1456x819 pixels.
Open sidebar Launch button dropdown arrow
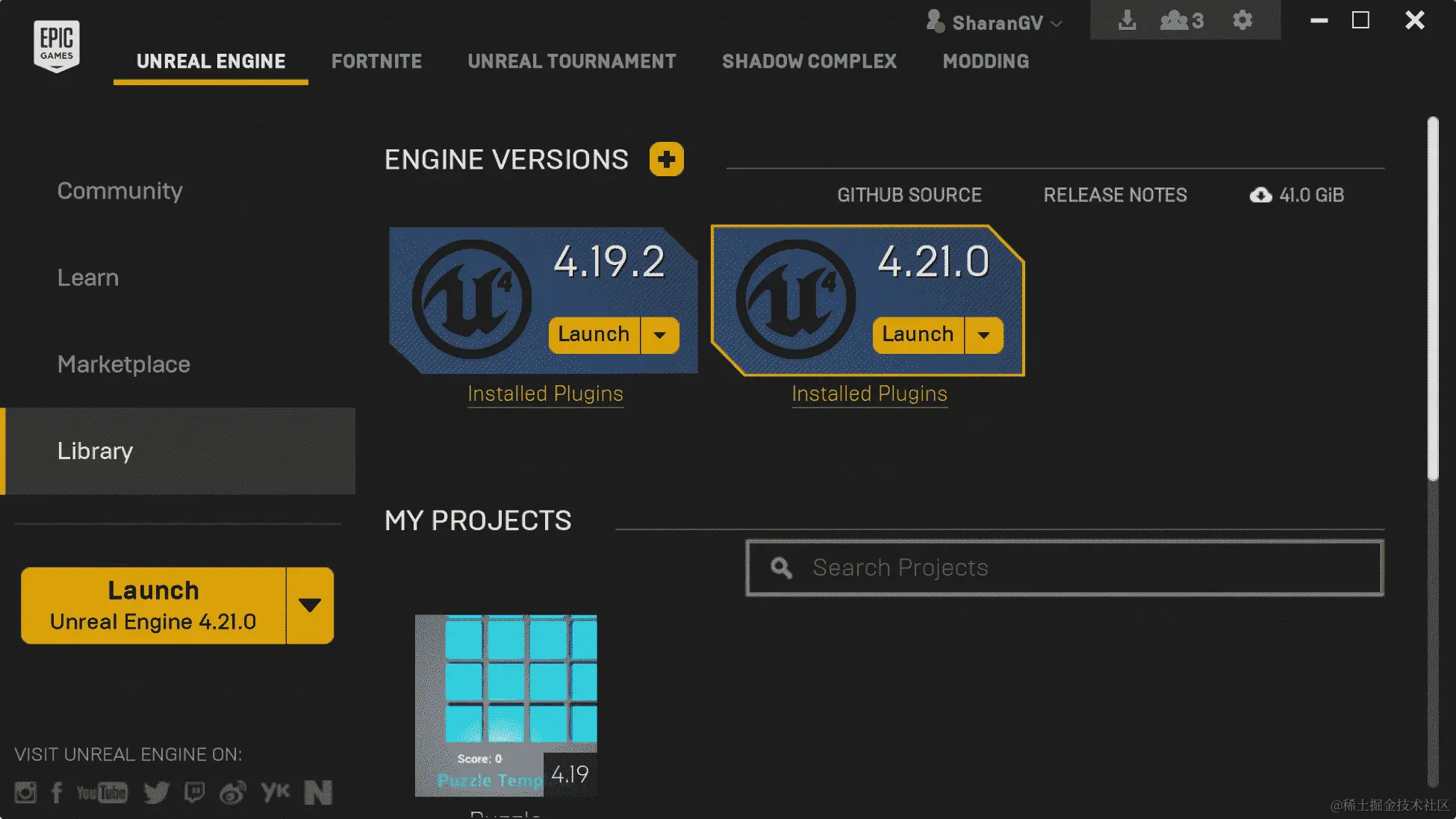[309, 605]
